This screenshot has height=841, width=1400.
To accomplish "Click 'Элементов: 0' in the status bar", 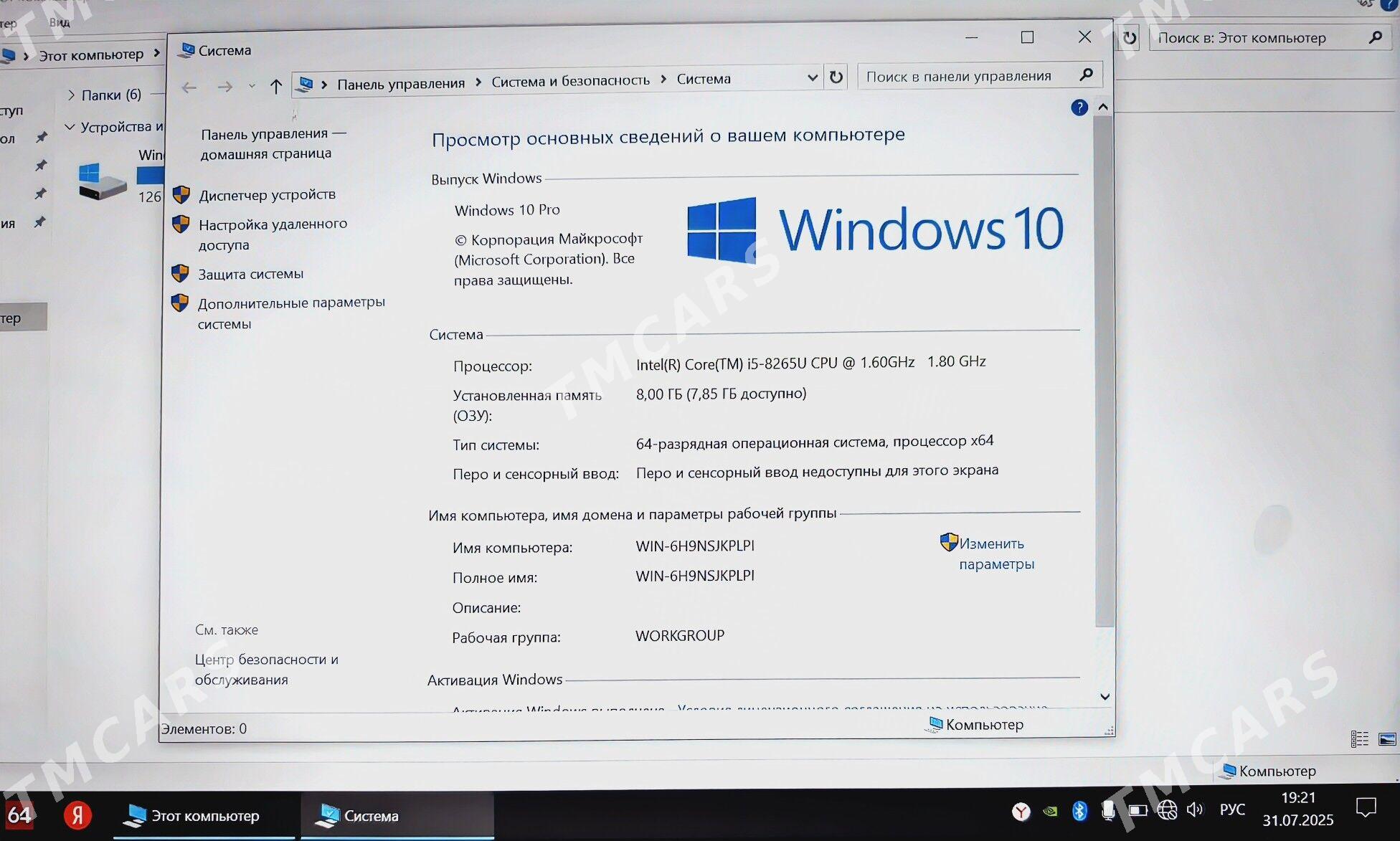I will tap(204, 729).
